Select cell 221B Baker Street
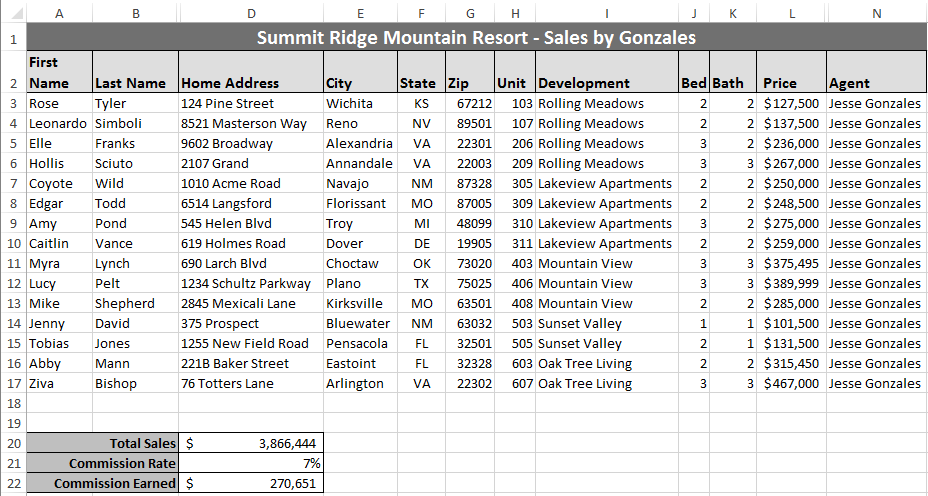 point(251,363)
